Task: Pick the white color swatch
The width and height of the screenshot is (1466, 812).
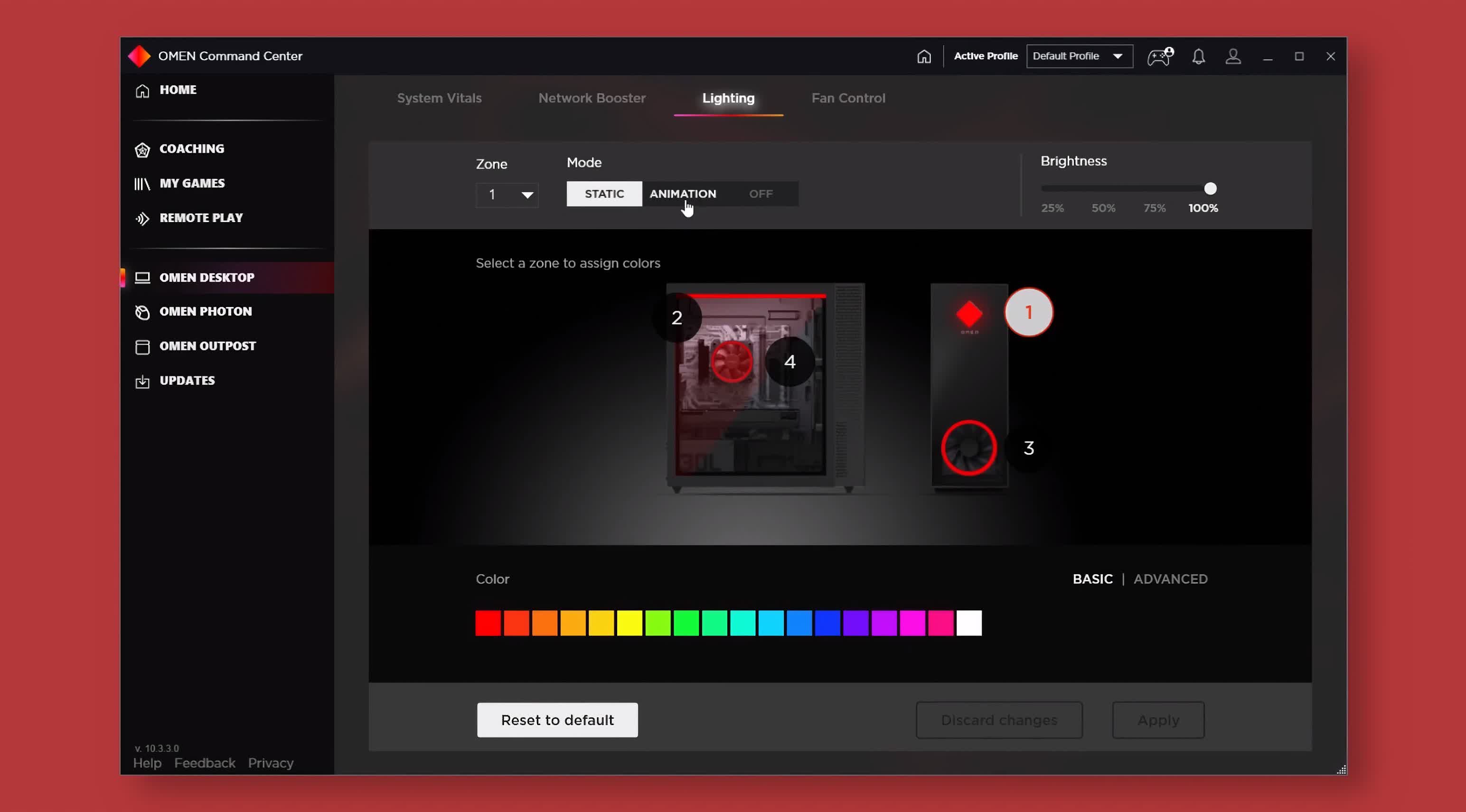Action: (968, 623)
